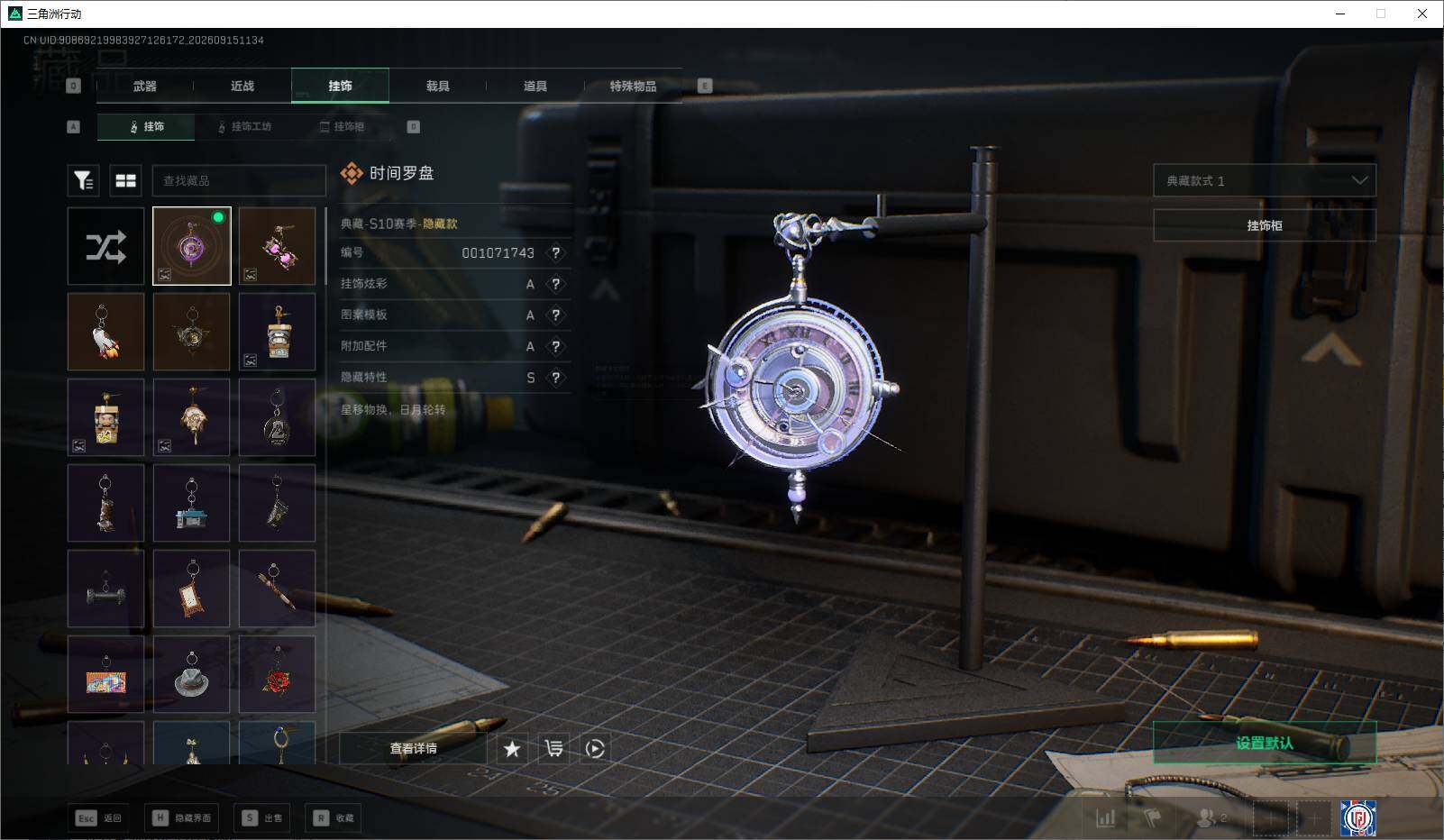Select the purple time compass charm thumbnail
Image resolution: width=1444 pixels, height=840 pixels.
(x=192, y=246)
